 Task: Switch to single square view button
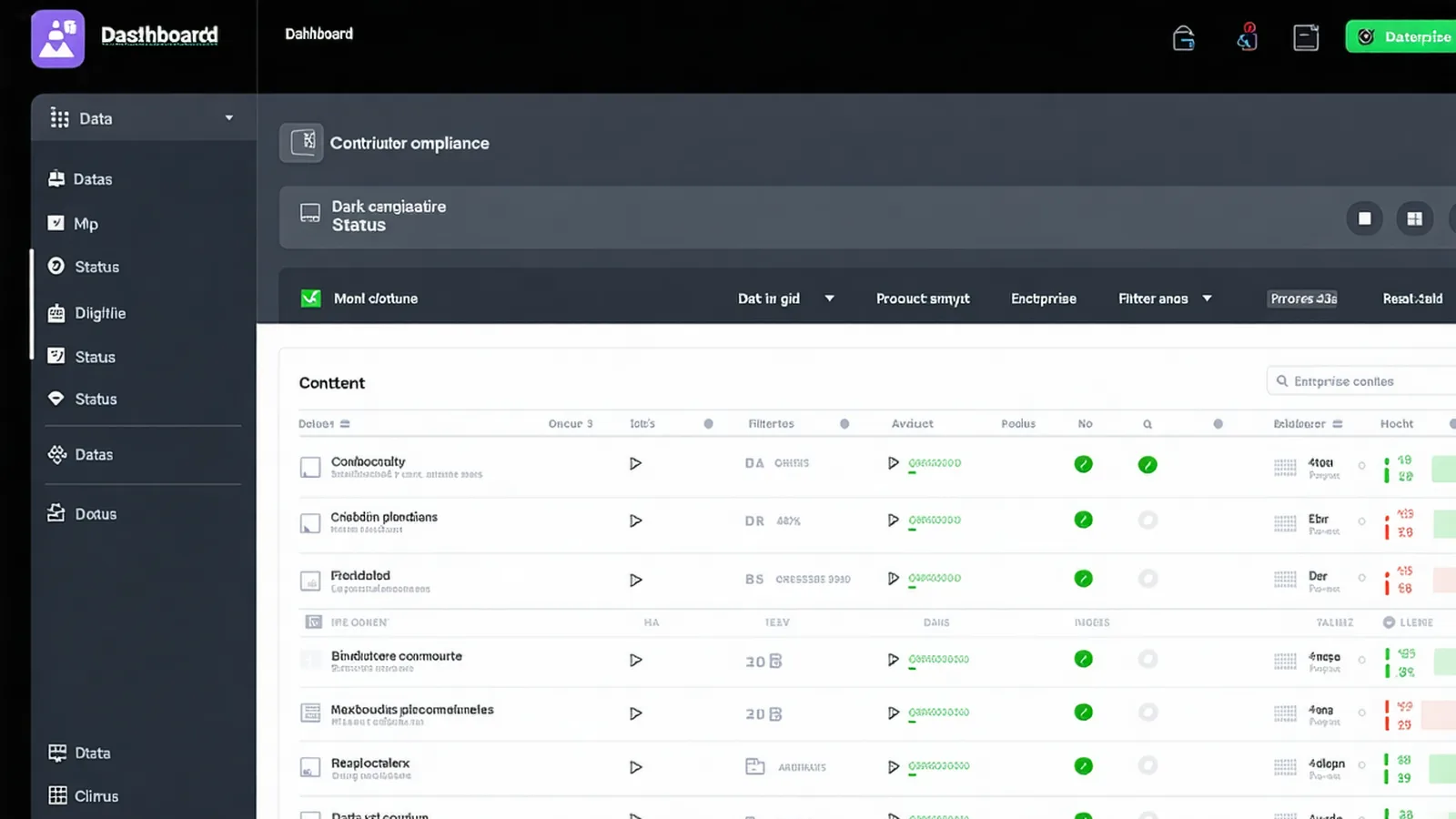[x=1364, y=218]
